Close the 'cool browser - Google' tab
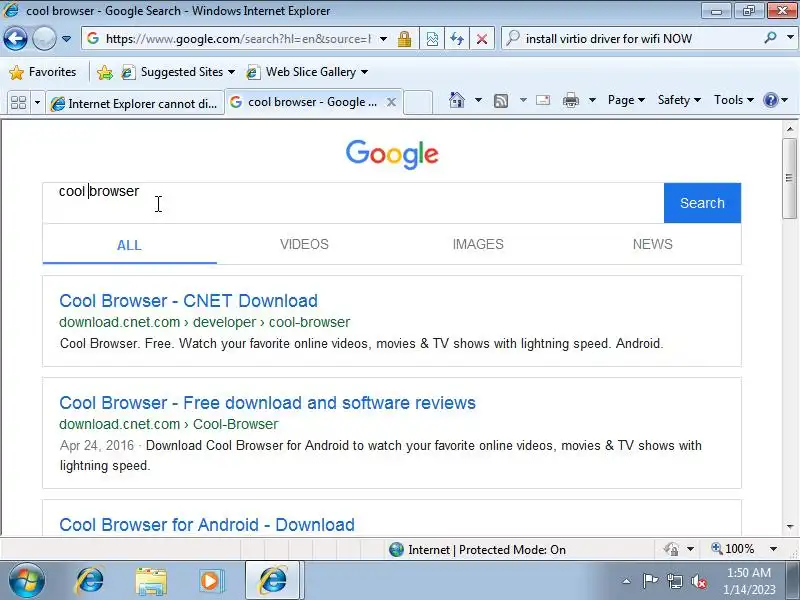This screenshot has height=600, width=800. pyautogui.click(x=391, y=102)
